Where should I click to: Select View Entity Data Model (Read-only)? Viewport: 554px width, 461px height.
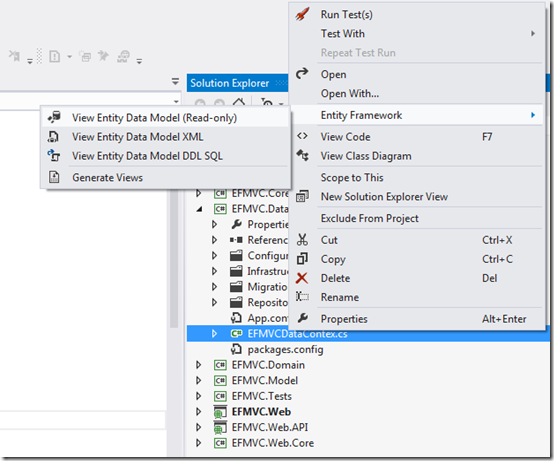pyautogui.click(x=154, y=118)
